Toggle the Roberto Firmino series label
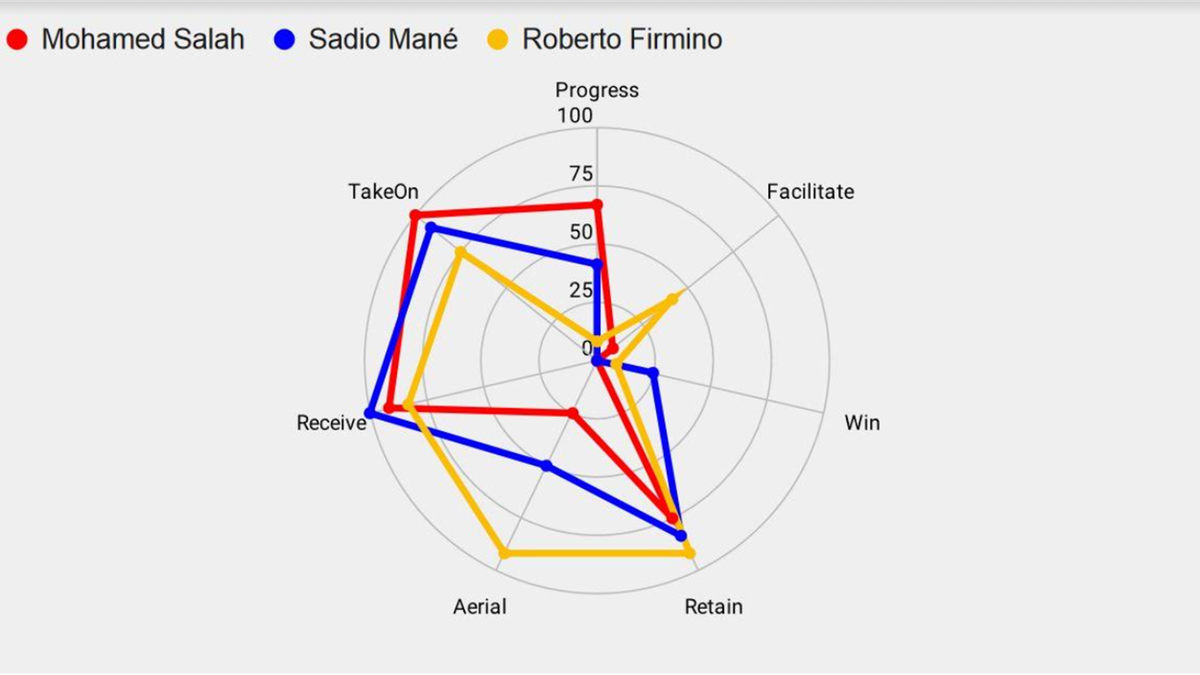 [x=622, y=40]
